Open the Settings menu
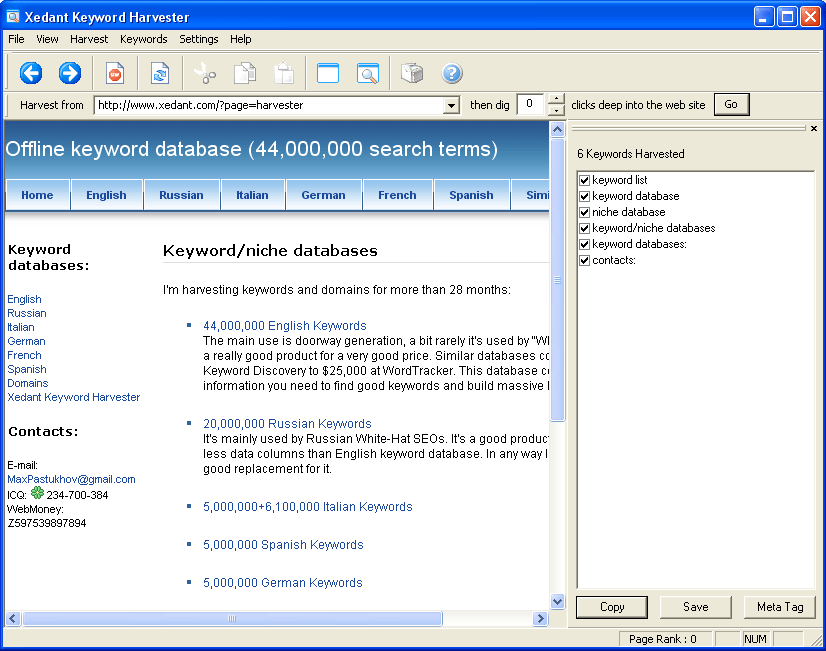826x651 pixels. 199,39
